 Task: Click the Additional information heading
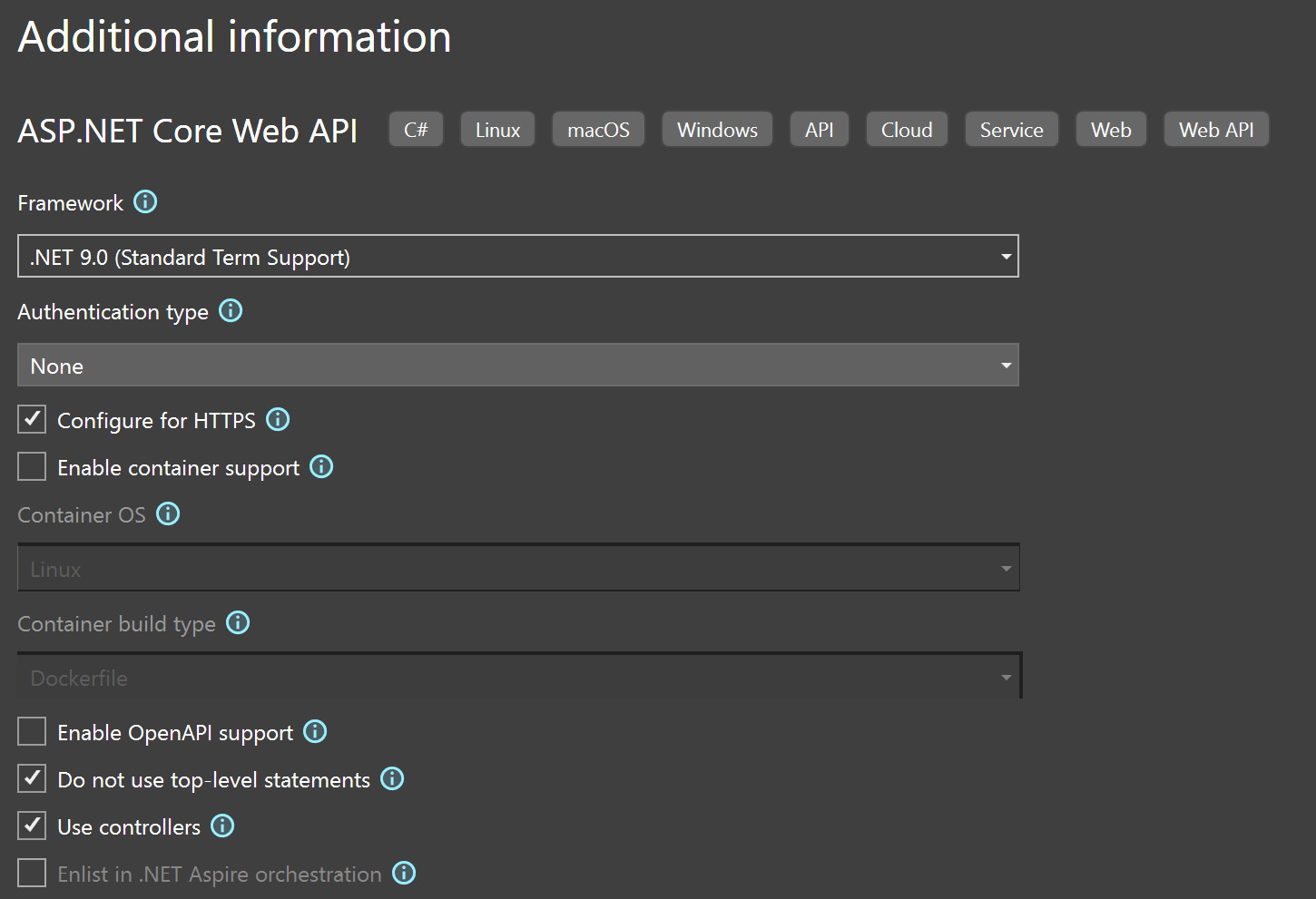(x=234, y=37)
